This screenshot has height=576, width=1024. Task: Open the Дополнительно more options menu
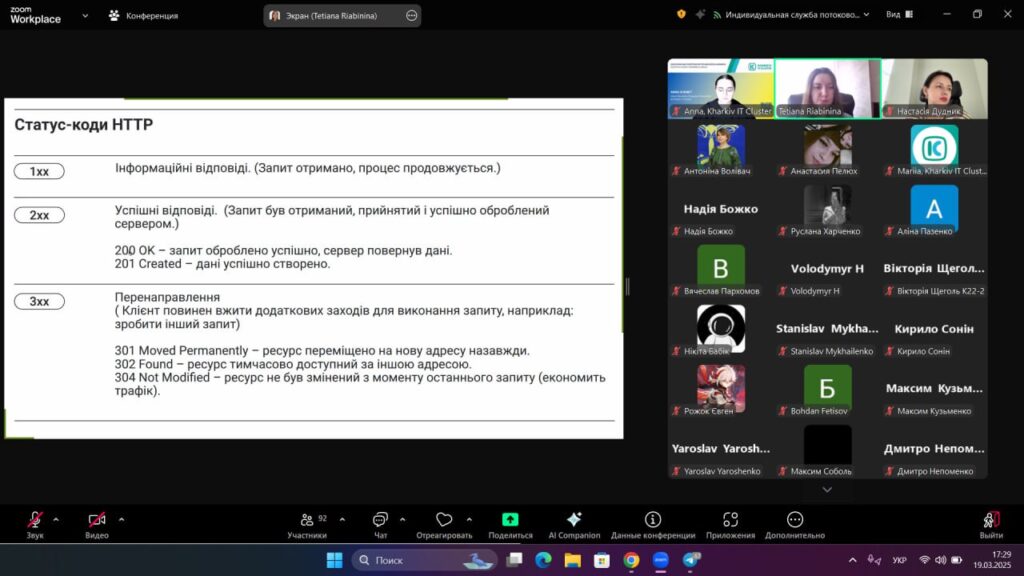[x=795, y=525]
